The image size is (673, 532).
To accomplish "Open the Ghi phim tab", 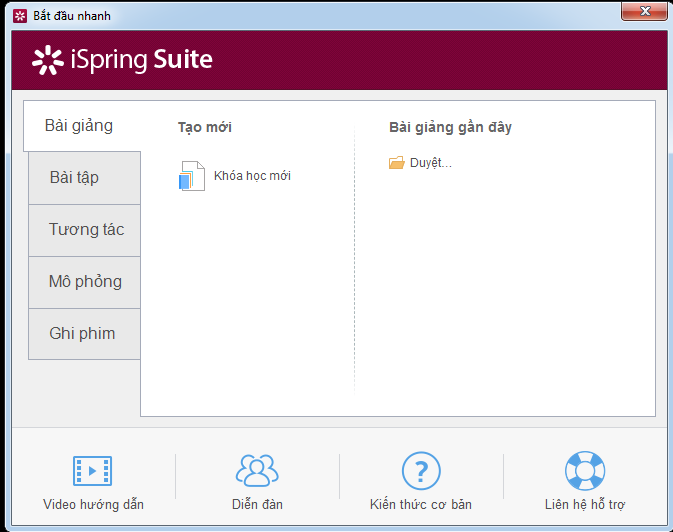I will [85, 334].
